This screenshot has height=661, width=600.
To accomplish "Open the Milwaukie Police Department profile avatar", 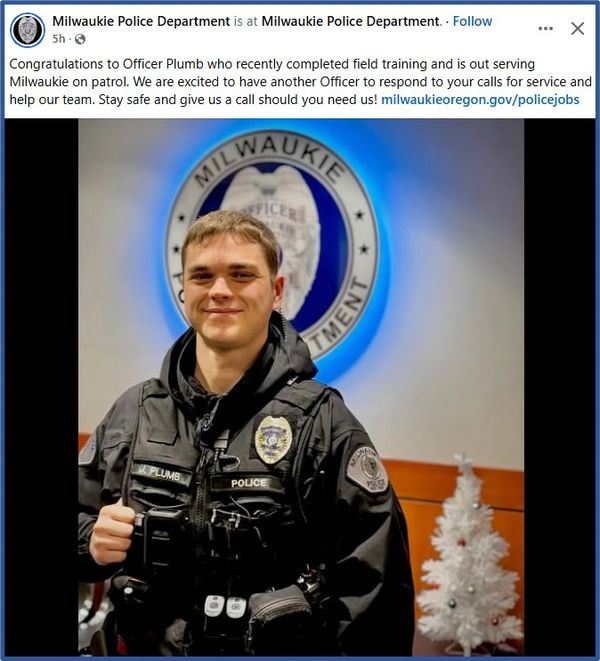I will [27, 30].
